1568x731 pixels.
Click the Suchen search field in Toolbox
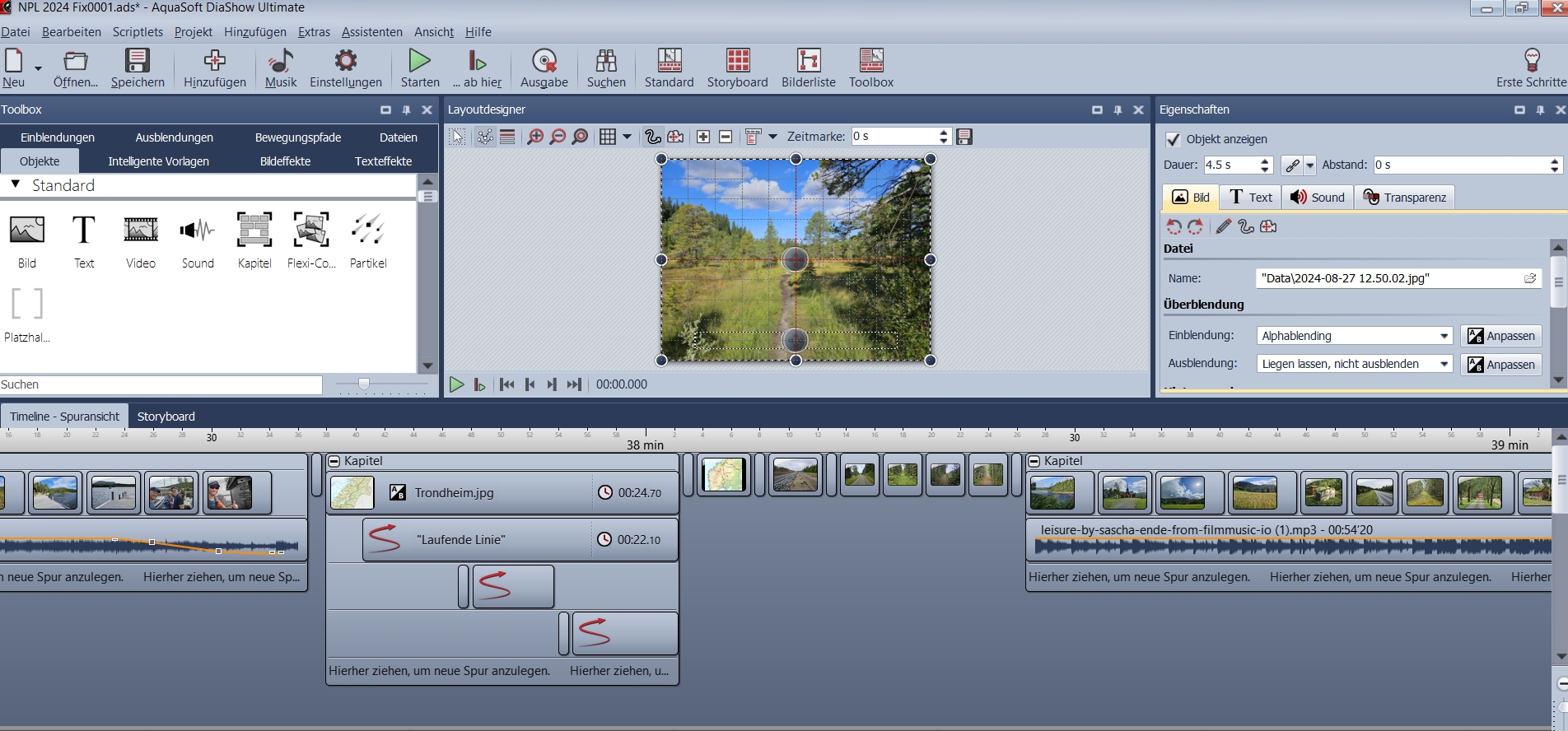pyautogui.click(x=161, y=384)
